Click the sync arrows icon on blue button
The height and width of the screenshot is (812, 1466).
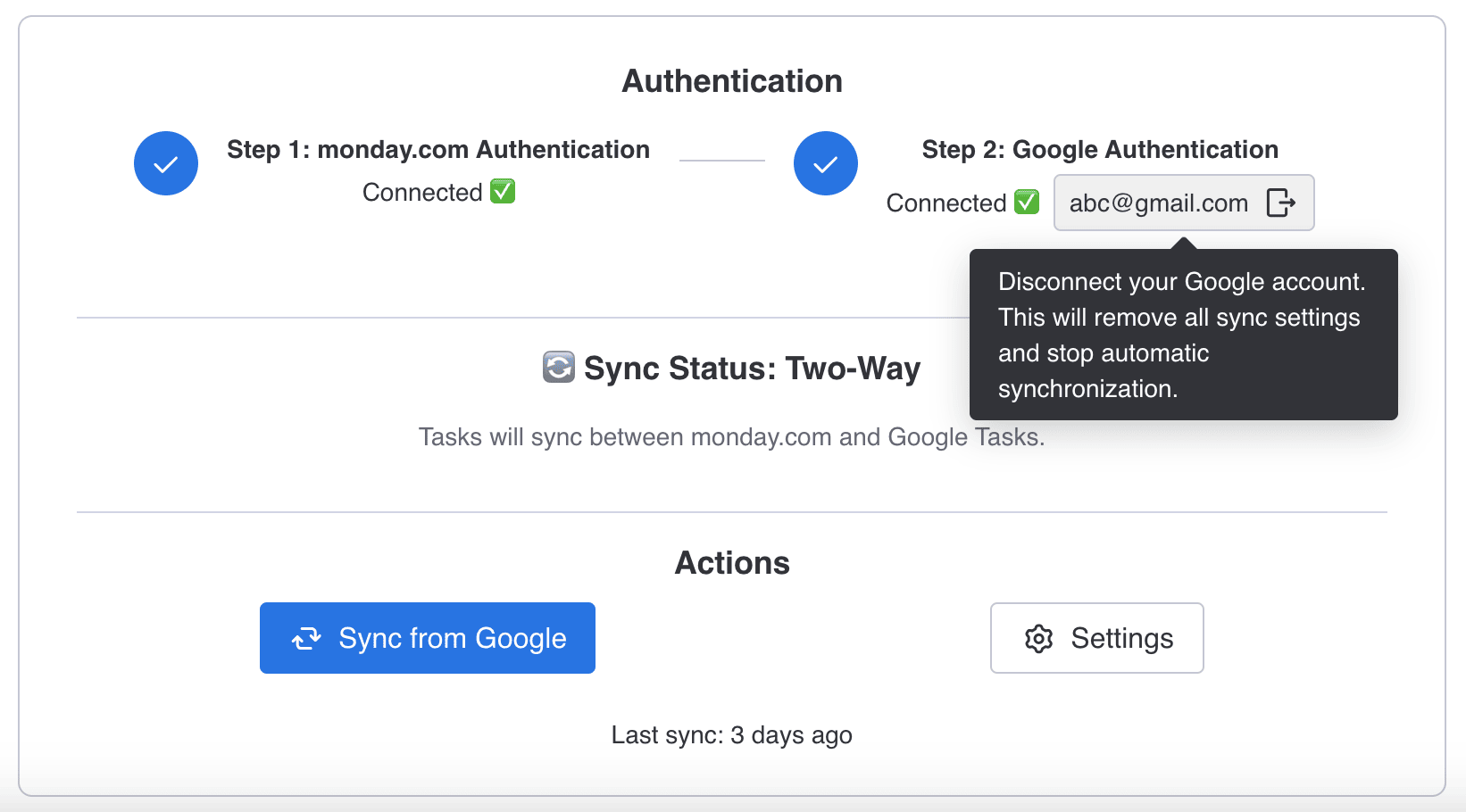click(x=306, y=639)
